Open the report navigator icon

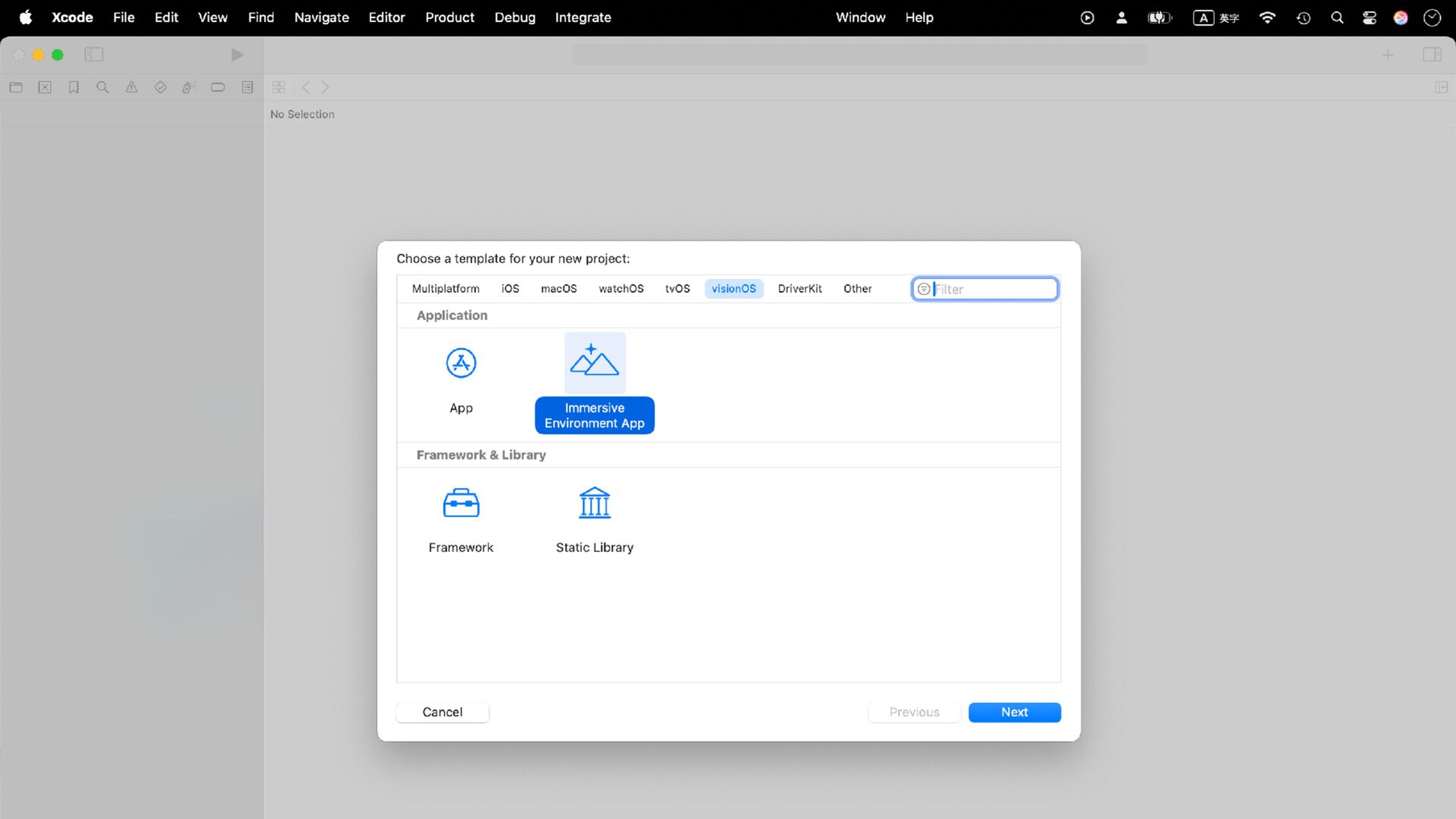pyautogui.click(x=247, y=87)
